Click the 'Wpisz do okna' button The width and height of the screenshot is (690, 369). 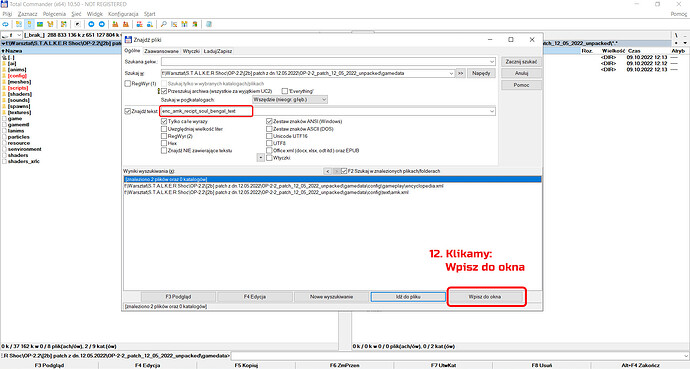point(484,297)
